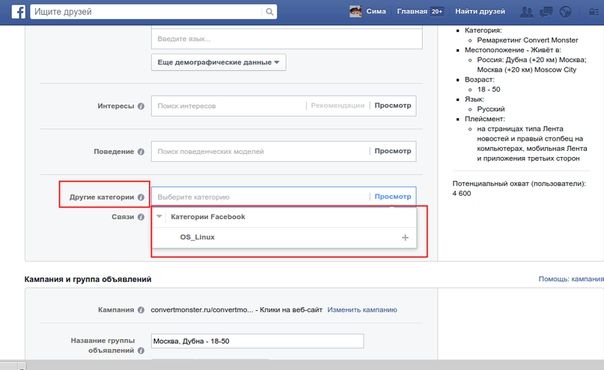This screenshot has height=370, width=604.
Task: Click the Русский language entry
Action: point(491,109)
